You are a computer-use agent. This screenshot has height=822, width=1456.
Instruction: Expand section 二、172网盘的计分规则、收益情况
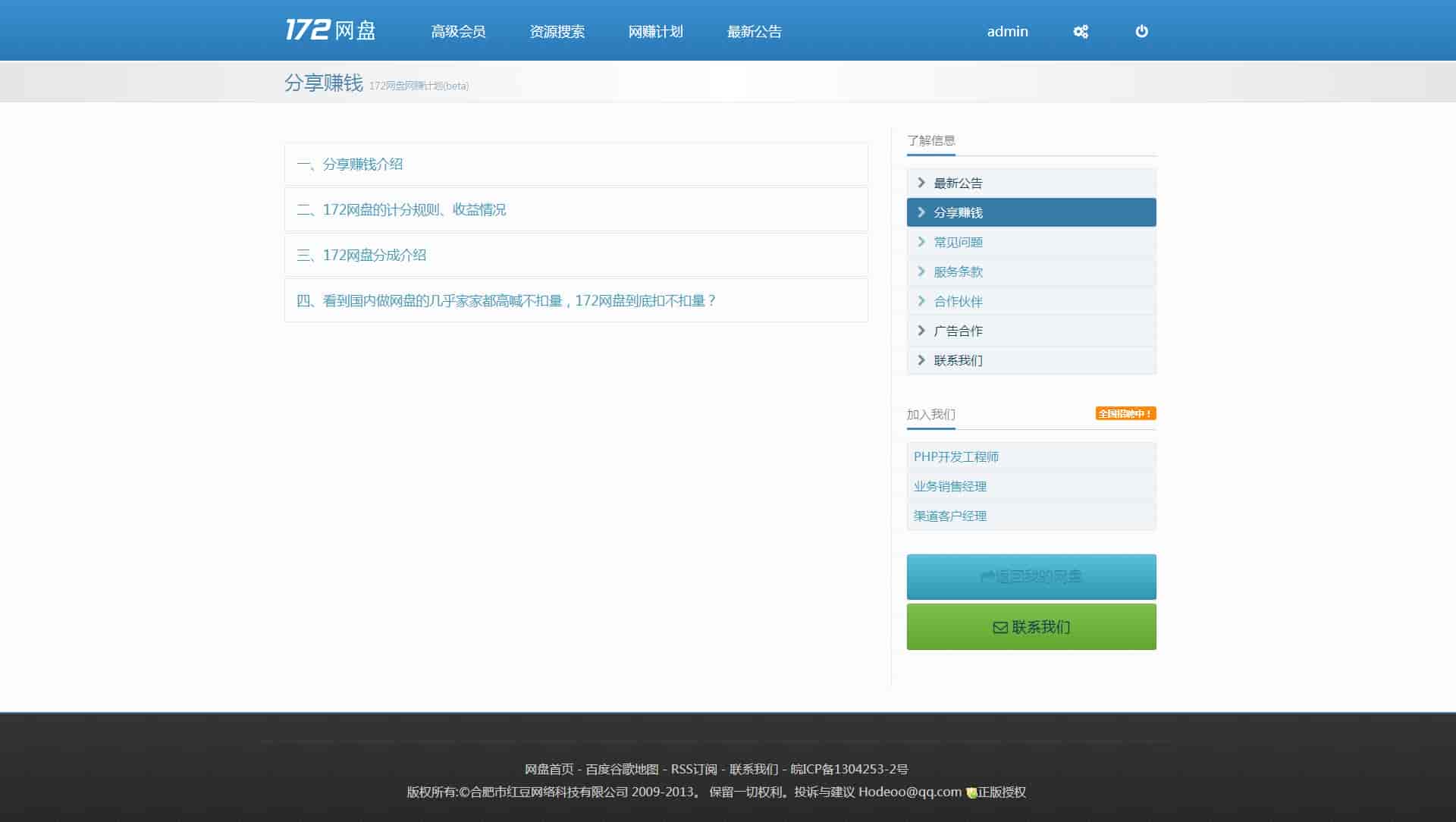(x=401, y=210)
